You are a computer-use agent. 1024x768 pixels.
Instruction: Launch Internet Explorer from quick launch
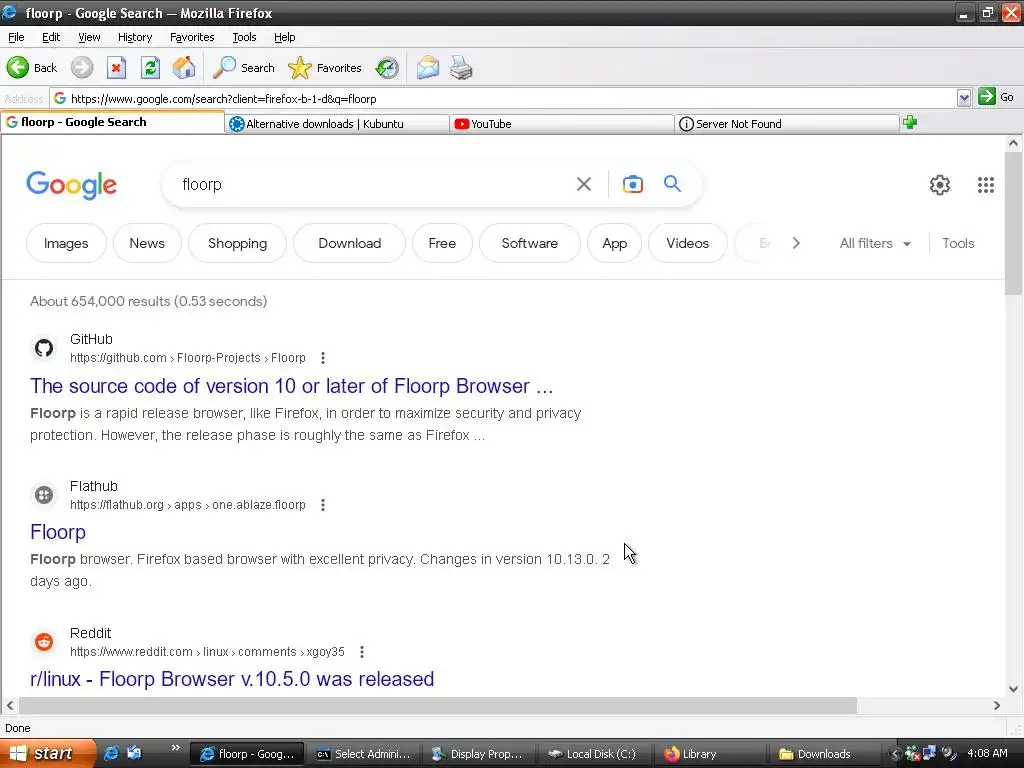tap(111, 753)
